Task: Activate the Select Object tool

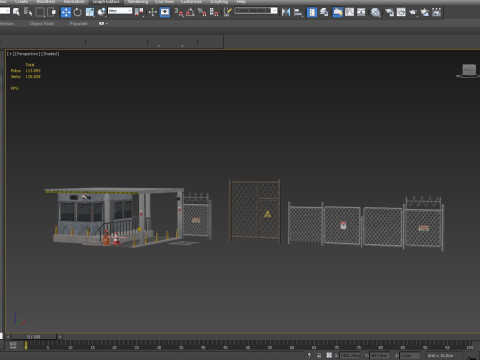Action: (16, 12)
